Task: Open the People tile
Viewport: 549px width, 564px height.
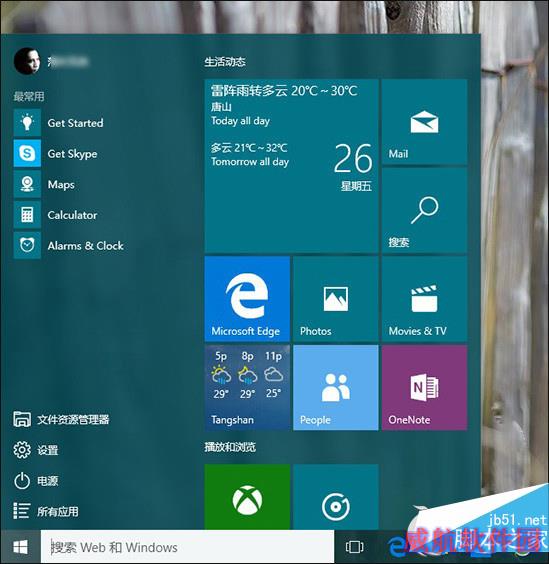Action: [x=336, y=388]
